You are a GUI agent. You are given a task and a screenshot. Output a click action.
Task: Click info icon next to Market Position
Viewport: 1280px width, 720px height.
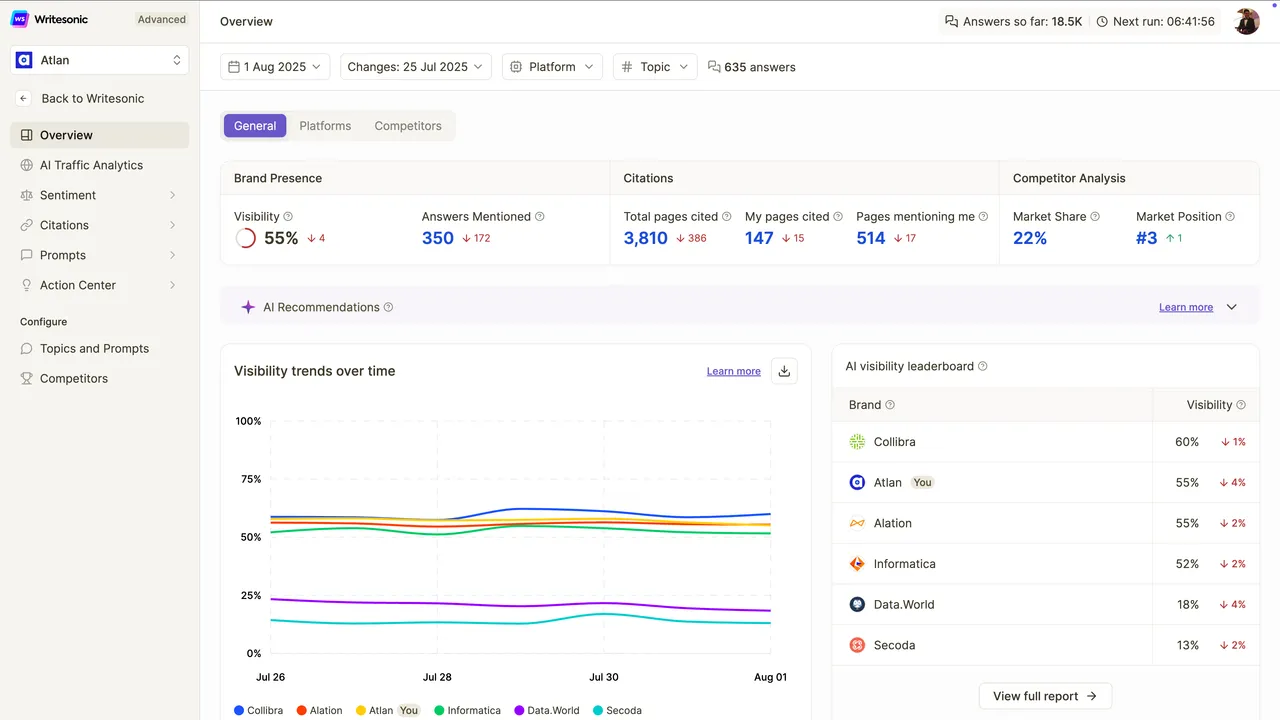pos(1230,216)
